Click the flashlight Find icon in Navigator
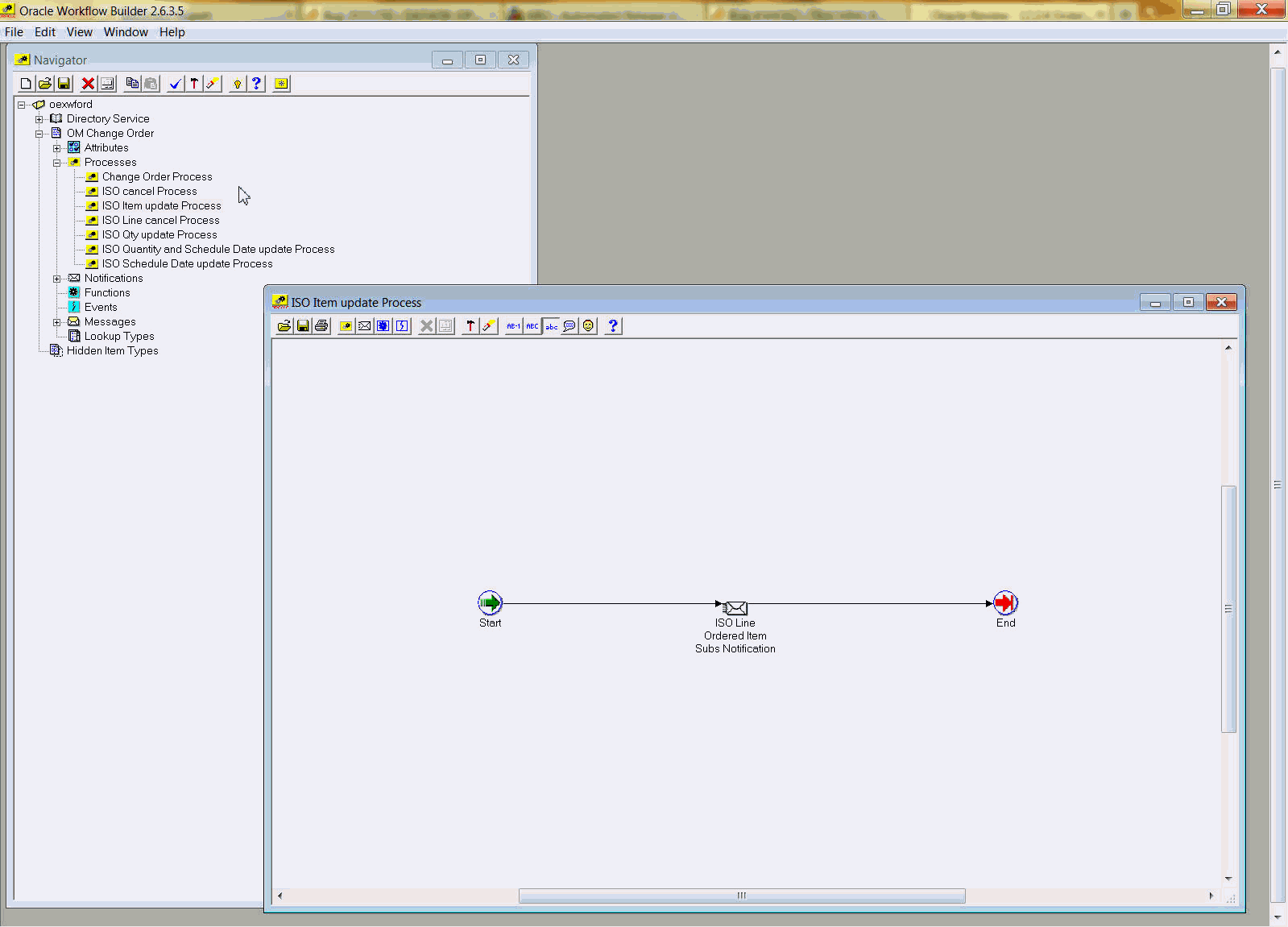The height and width of the screenshot is (927, 1288). [213, 84]
